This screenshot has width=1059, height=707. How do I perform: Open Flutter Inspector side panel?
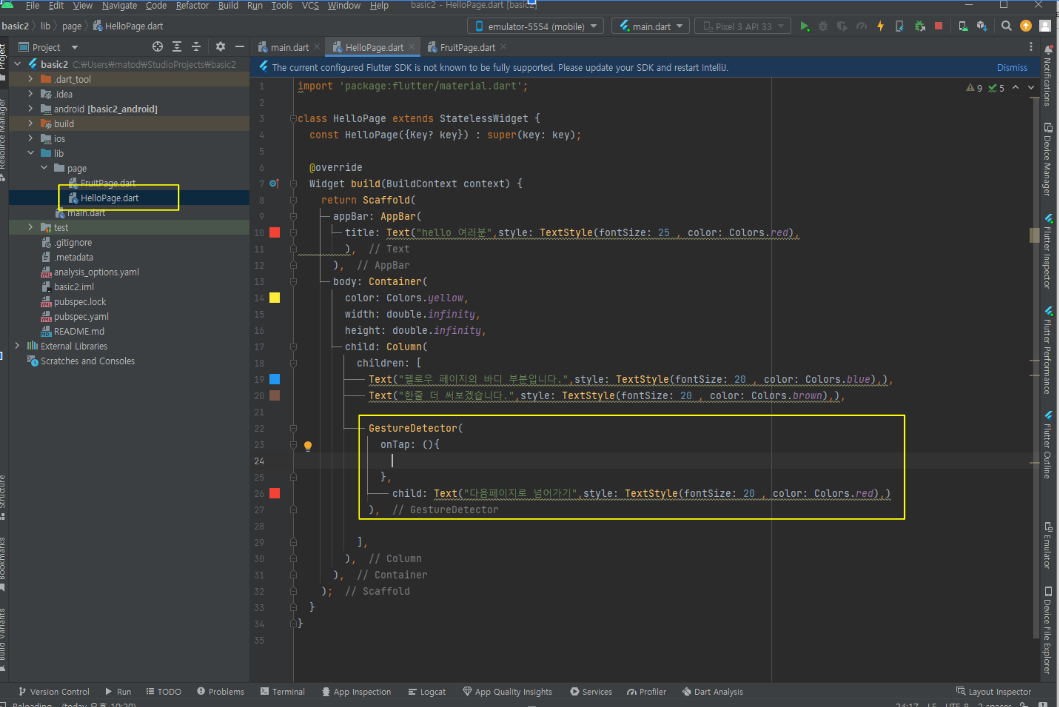point(1048,251)
